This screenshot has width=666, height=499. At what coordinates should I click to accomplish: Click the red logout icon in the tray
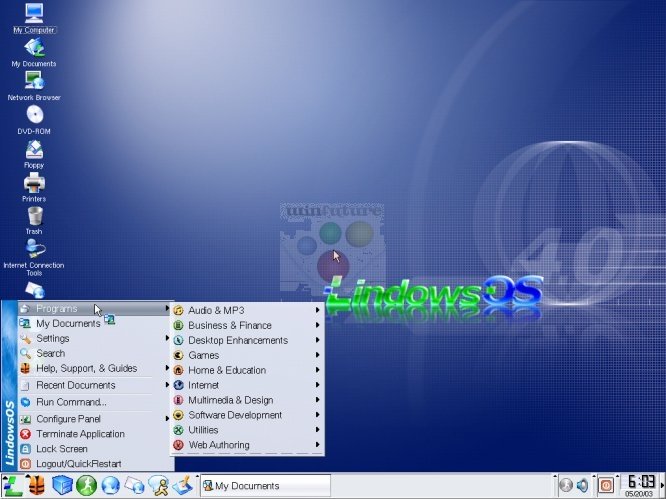[606, 485]
